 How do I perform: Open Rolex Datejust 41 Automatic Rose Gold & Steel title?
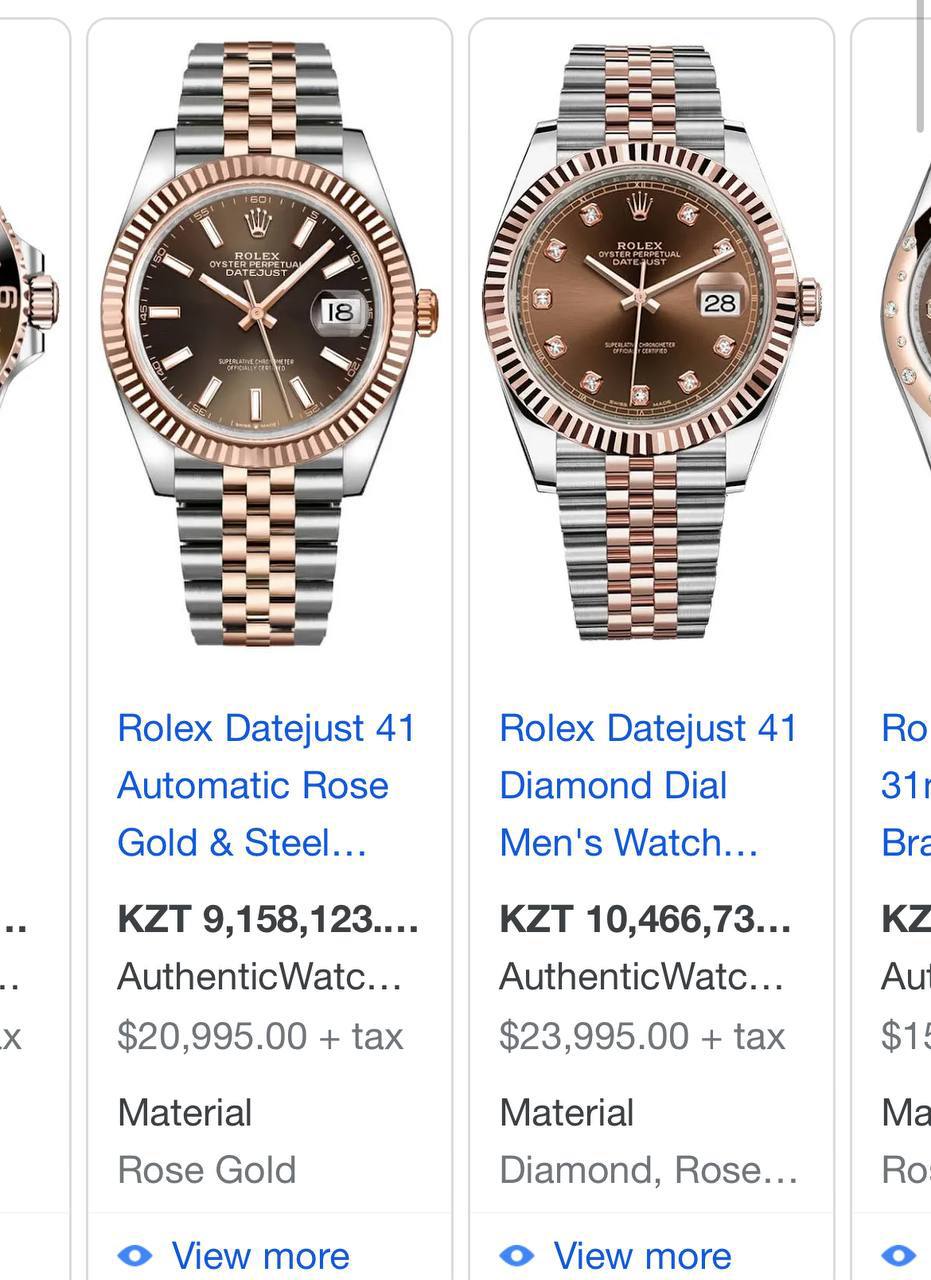point(266,785)
